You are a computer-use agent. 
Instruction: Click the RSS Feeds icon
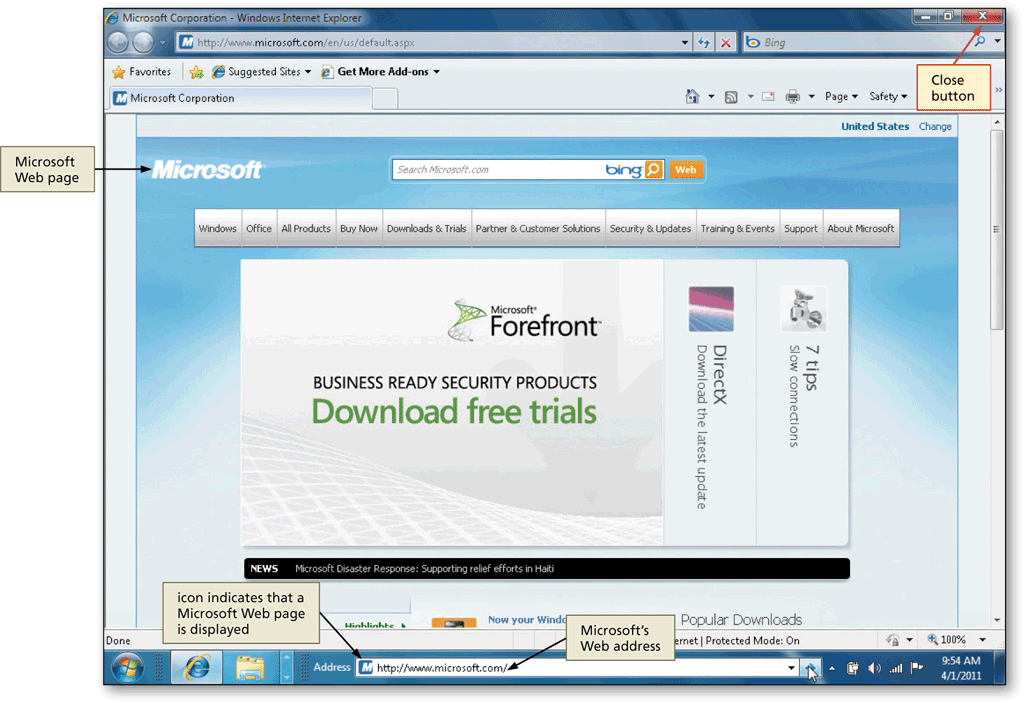(x=731, y=97)
